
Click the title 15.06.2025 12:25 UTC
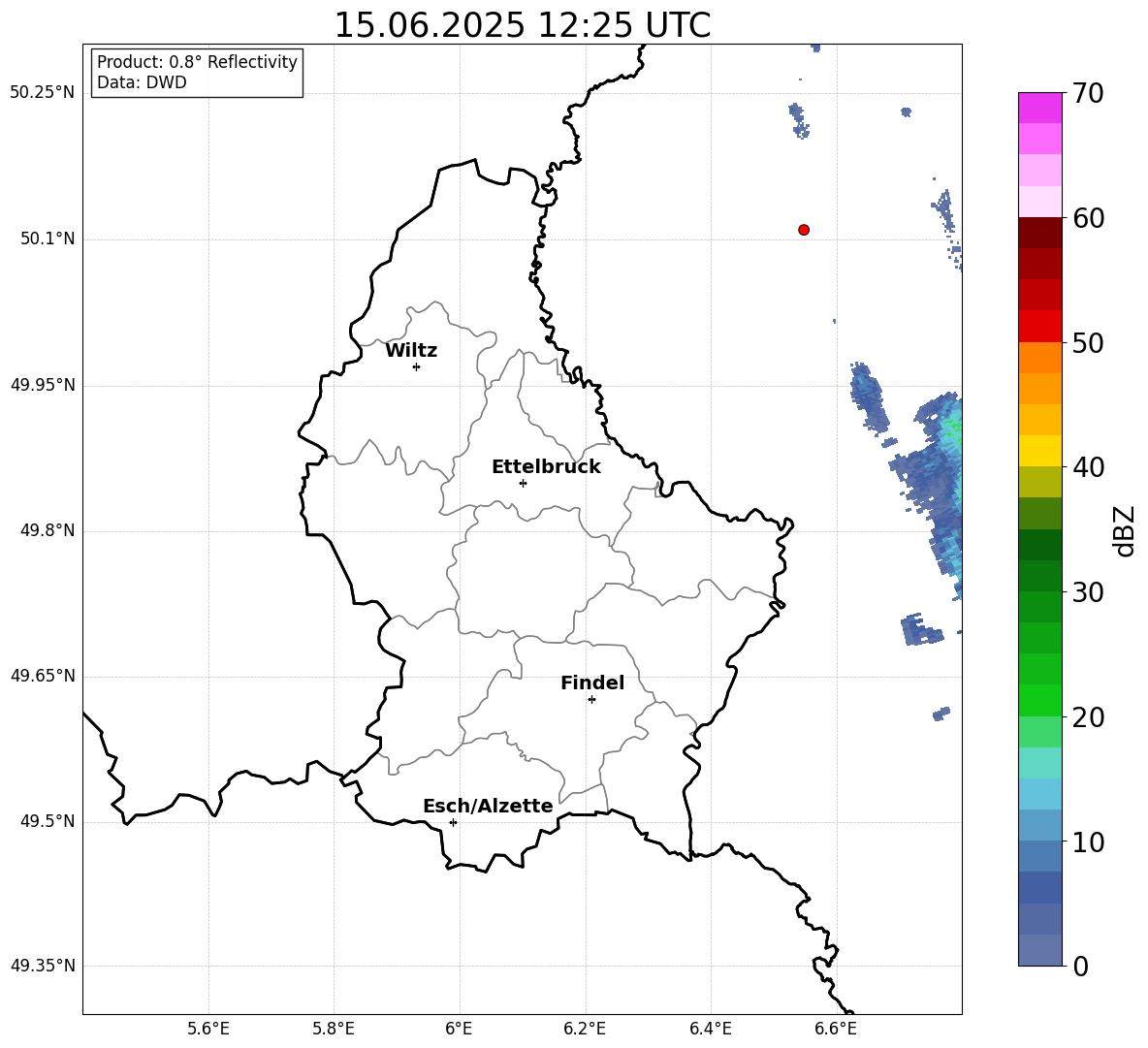point(522,25)
